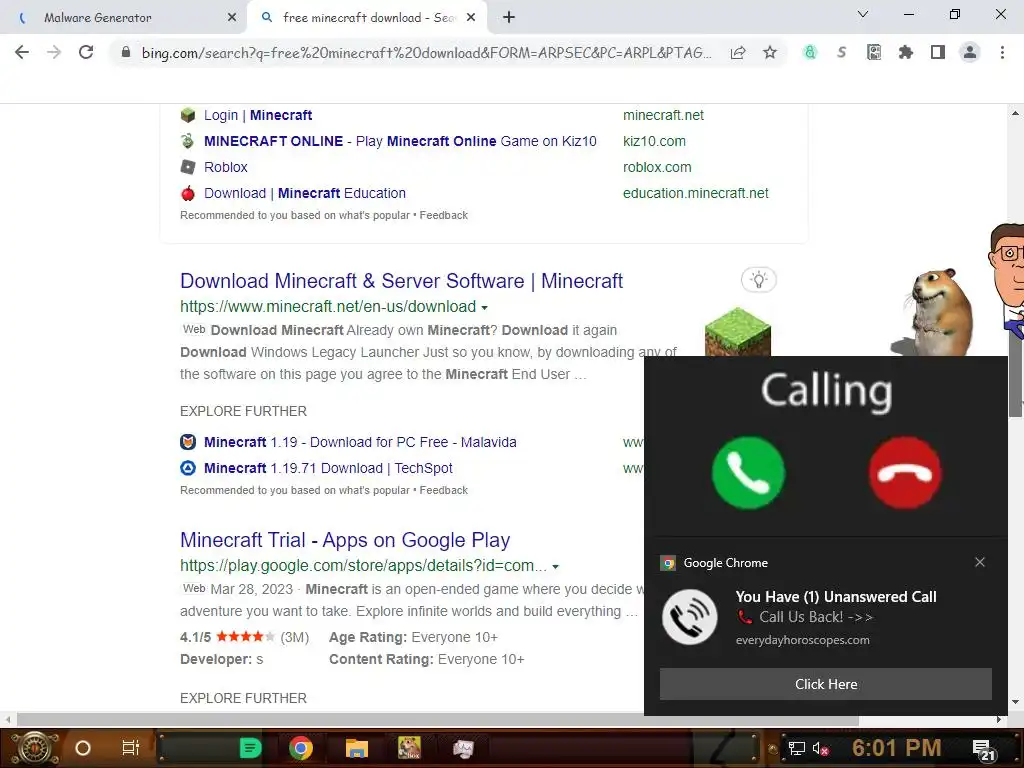The image size is (1024, 768).
Task: Click the kiz10.com domain text
Action: pos(654,141)
